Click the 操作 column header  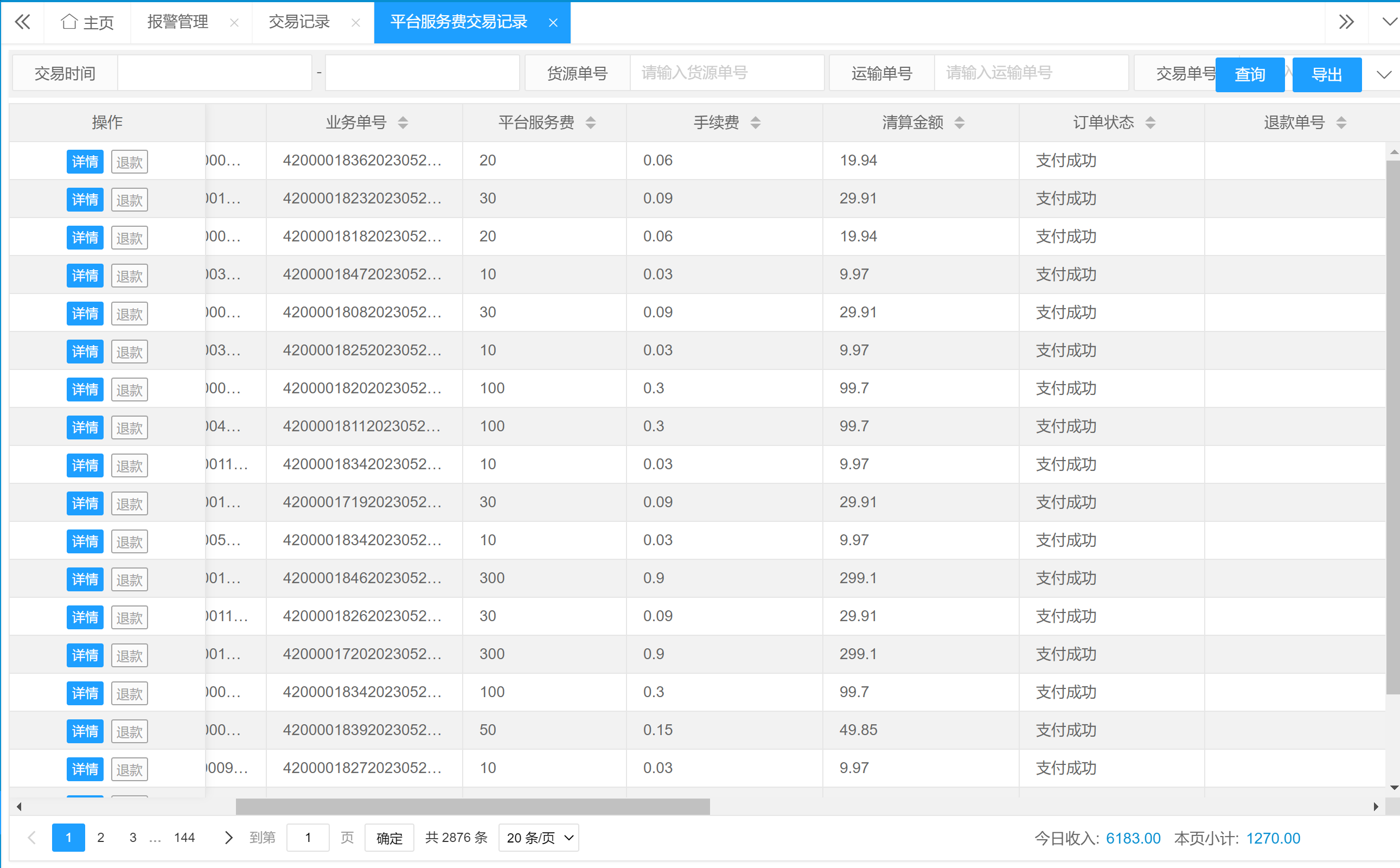[107, 122]
